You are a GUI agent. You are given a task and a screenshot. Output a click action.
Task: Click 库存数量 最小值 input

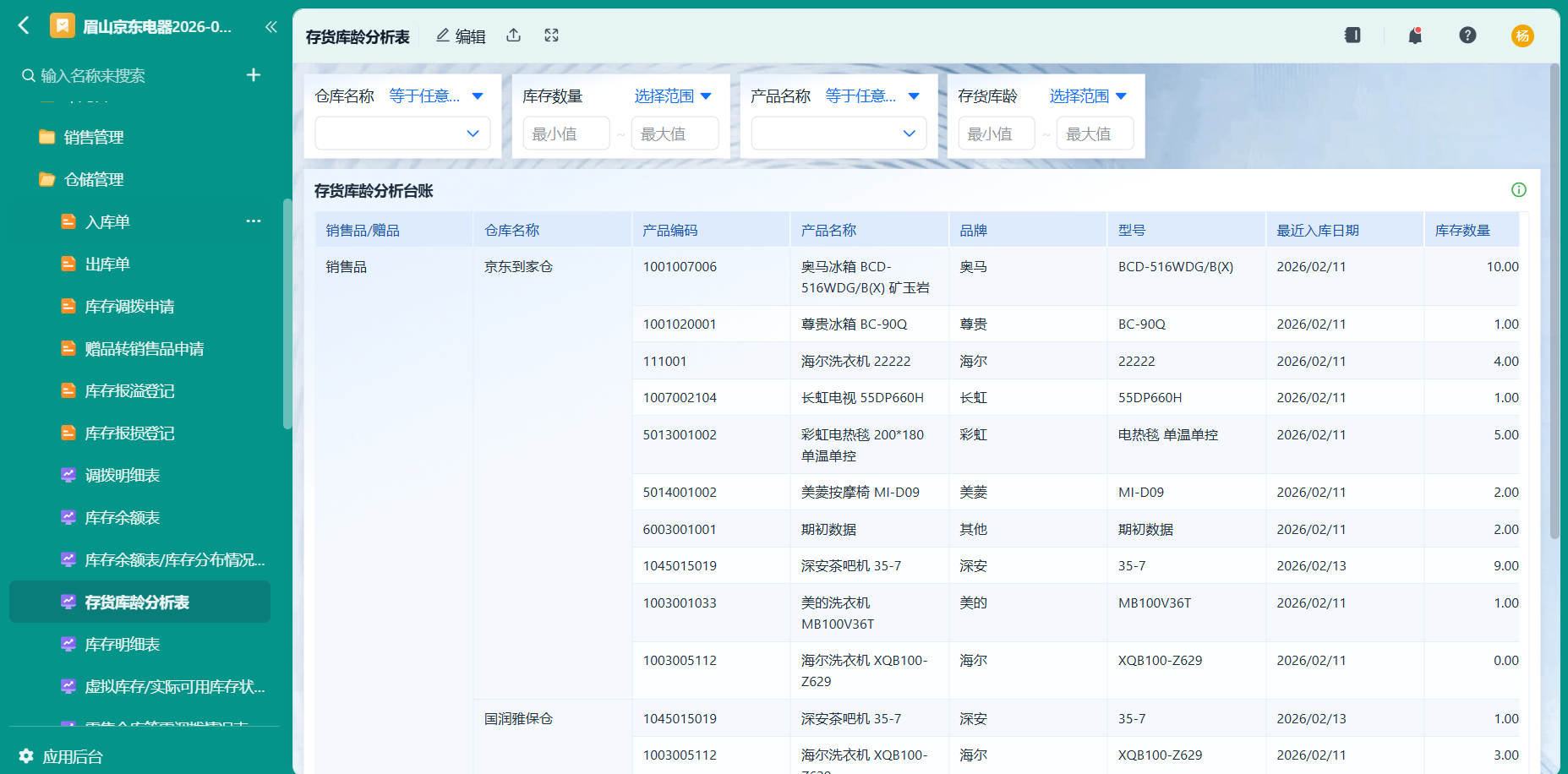coord(566,134)
